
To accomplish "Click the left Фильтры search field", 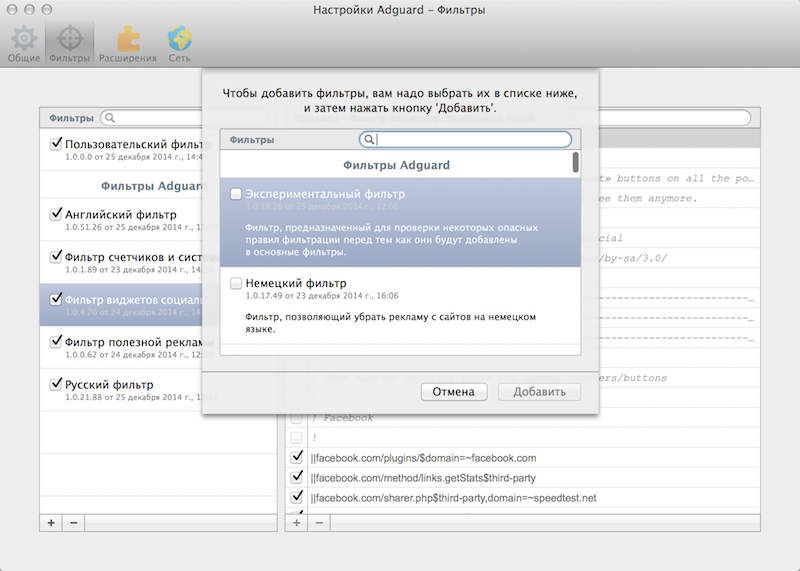I will [153, 118].
